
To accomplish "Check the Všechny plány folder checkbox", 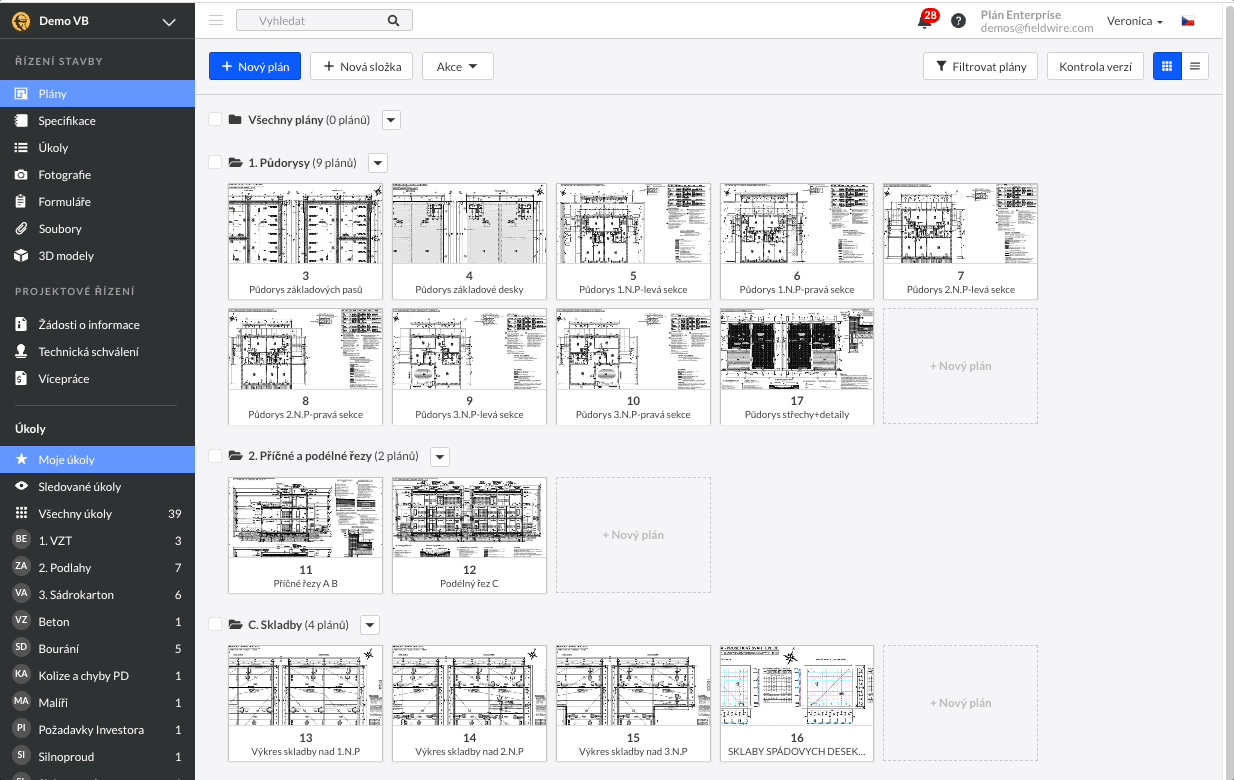I will tap(215, 119).
